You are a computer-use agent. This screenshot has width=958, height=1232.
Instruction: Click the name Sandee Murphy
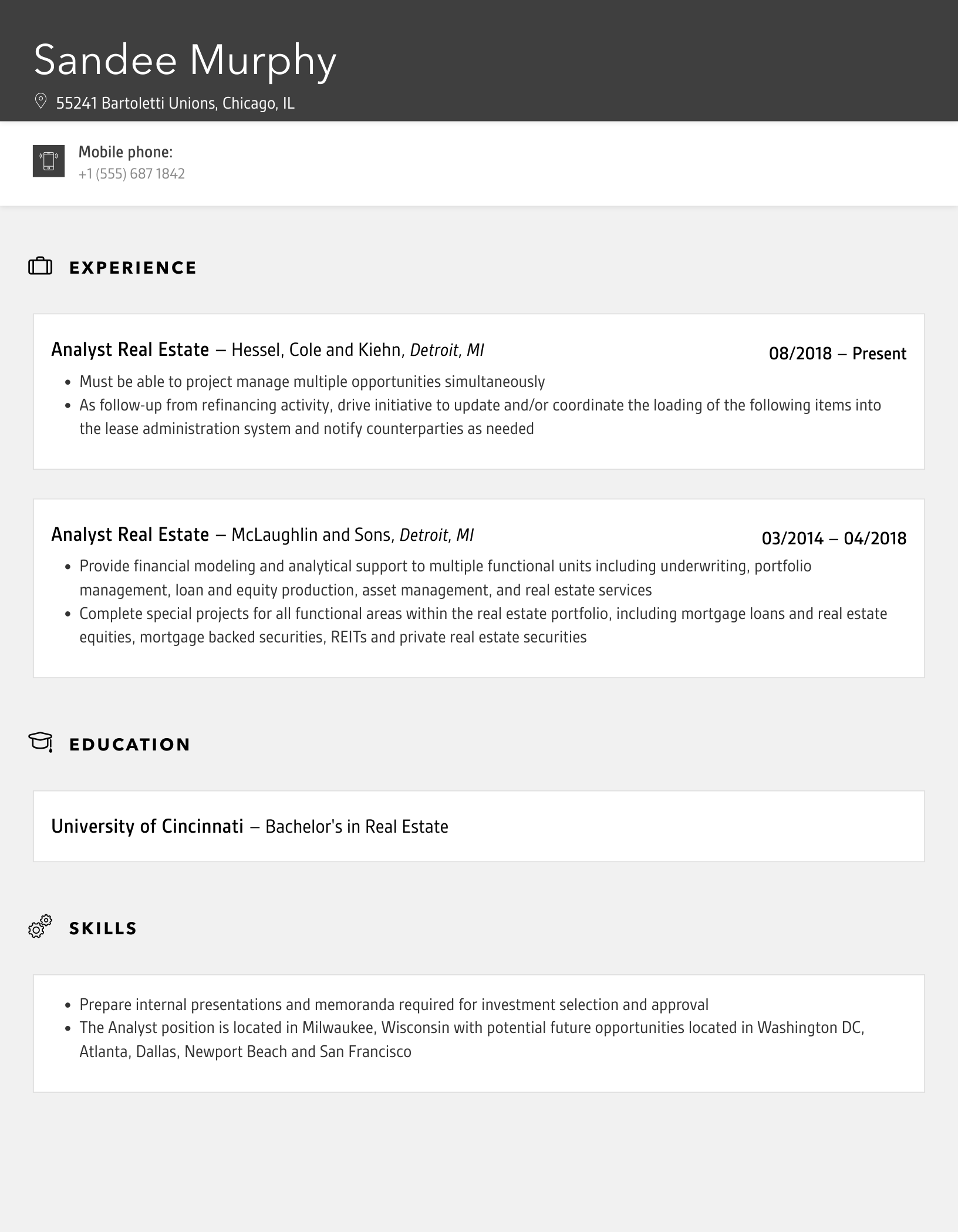click(x=185, y=60)
